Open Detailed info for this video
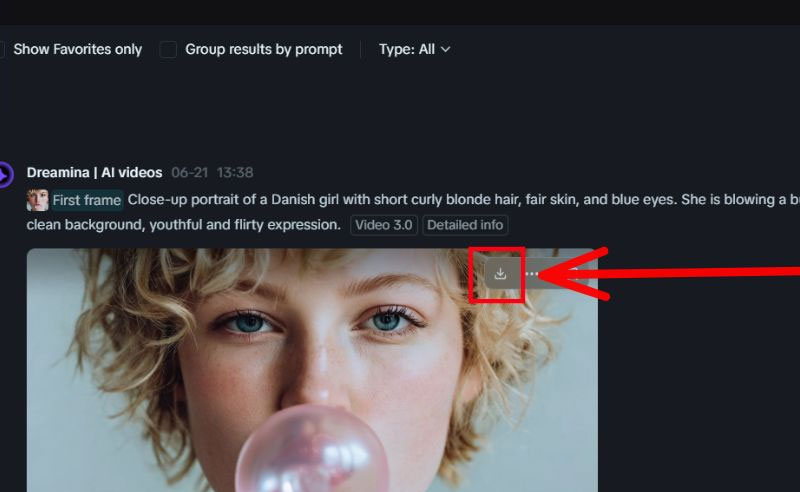The height and width of the screenshot is (492, 800). (x=465, y=225)
